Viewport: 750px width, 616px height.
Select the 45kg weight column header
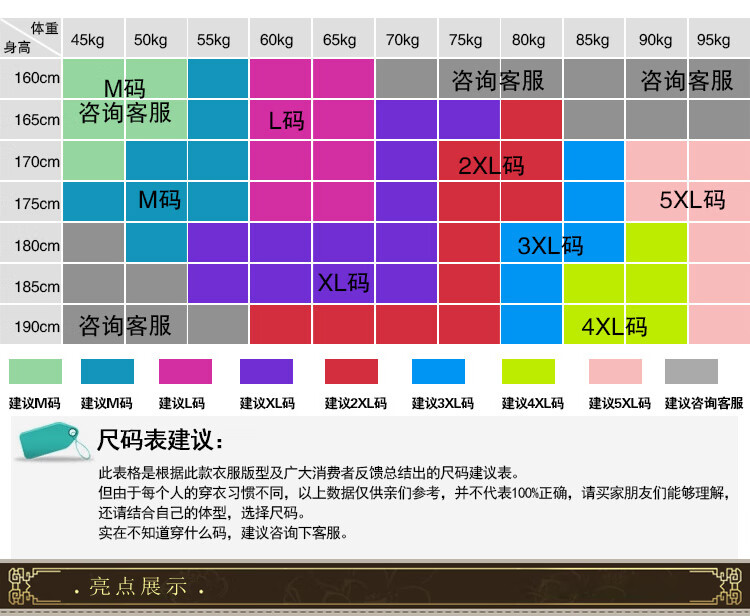click(x=87, y=40)
